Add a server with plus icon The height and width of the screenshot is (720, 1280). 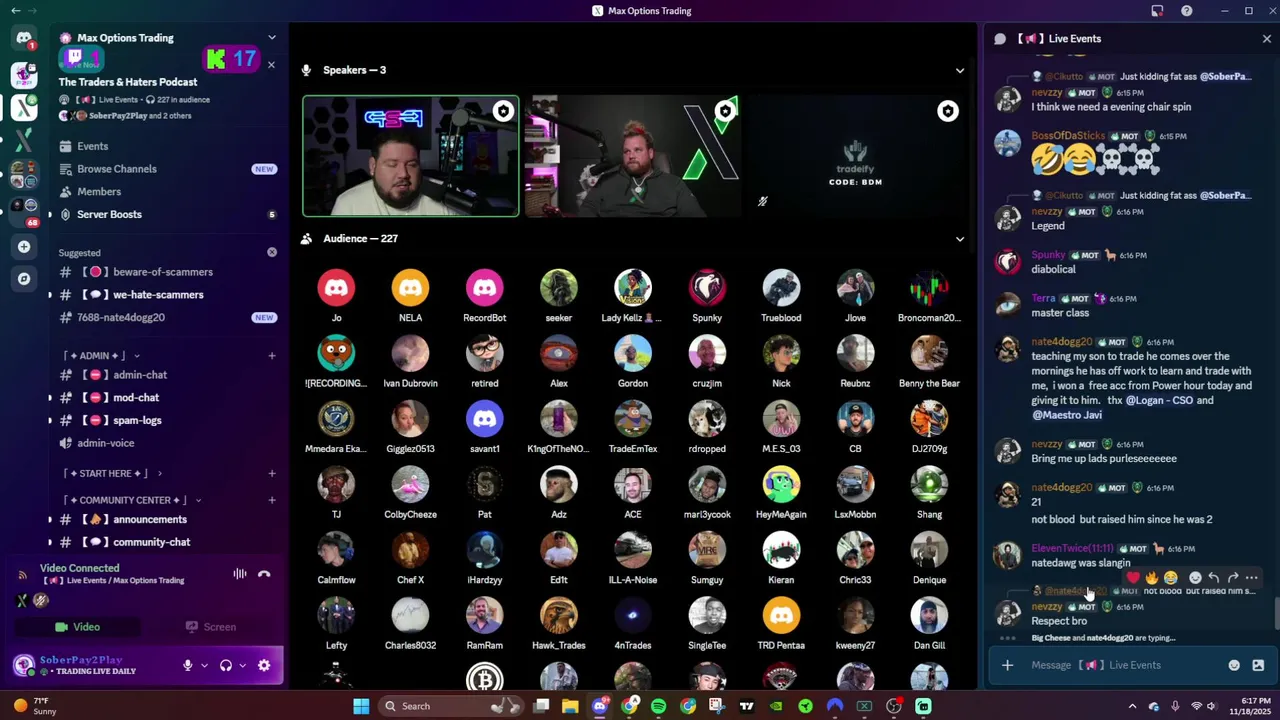[x=24, y=246]
